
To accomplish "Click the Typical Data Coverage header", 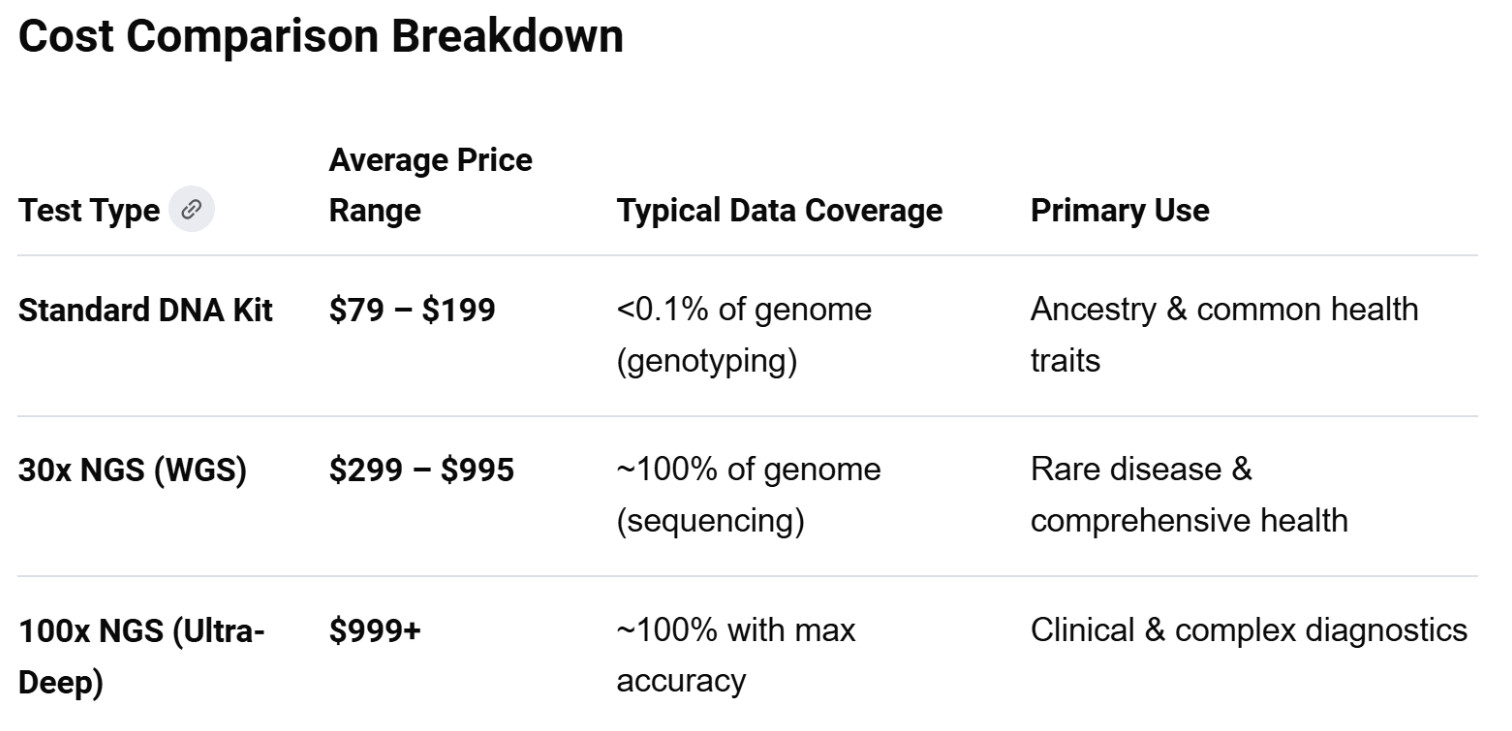I will (x=780, y=211).
